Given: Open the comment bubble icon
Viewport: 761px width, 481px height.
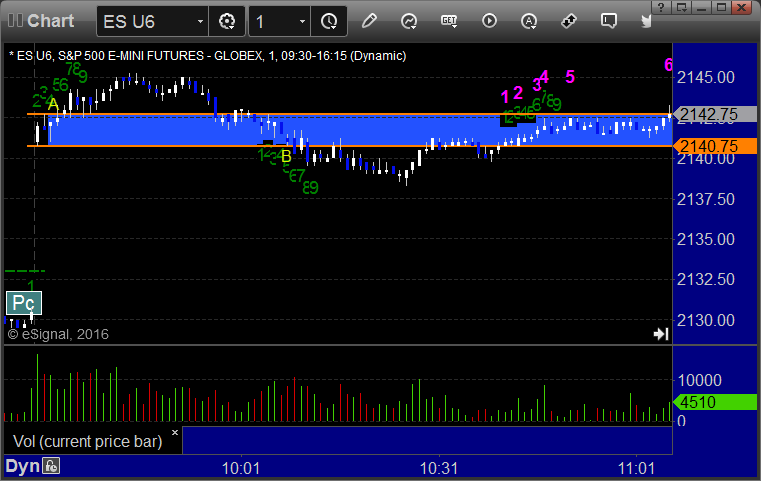Looking at the screenshot, I should tap(609, 21).
